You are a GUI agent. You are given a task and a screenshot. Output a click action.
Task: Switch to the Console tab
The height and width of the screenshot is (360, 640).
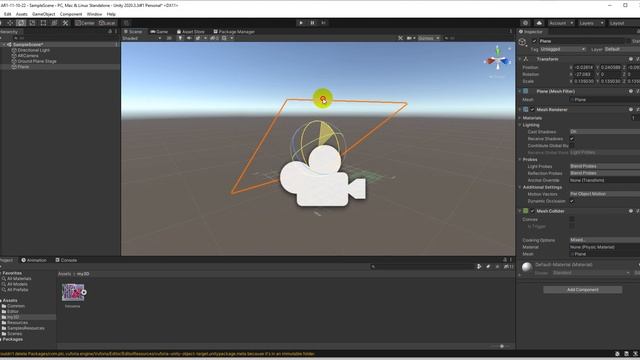66,260
